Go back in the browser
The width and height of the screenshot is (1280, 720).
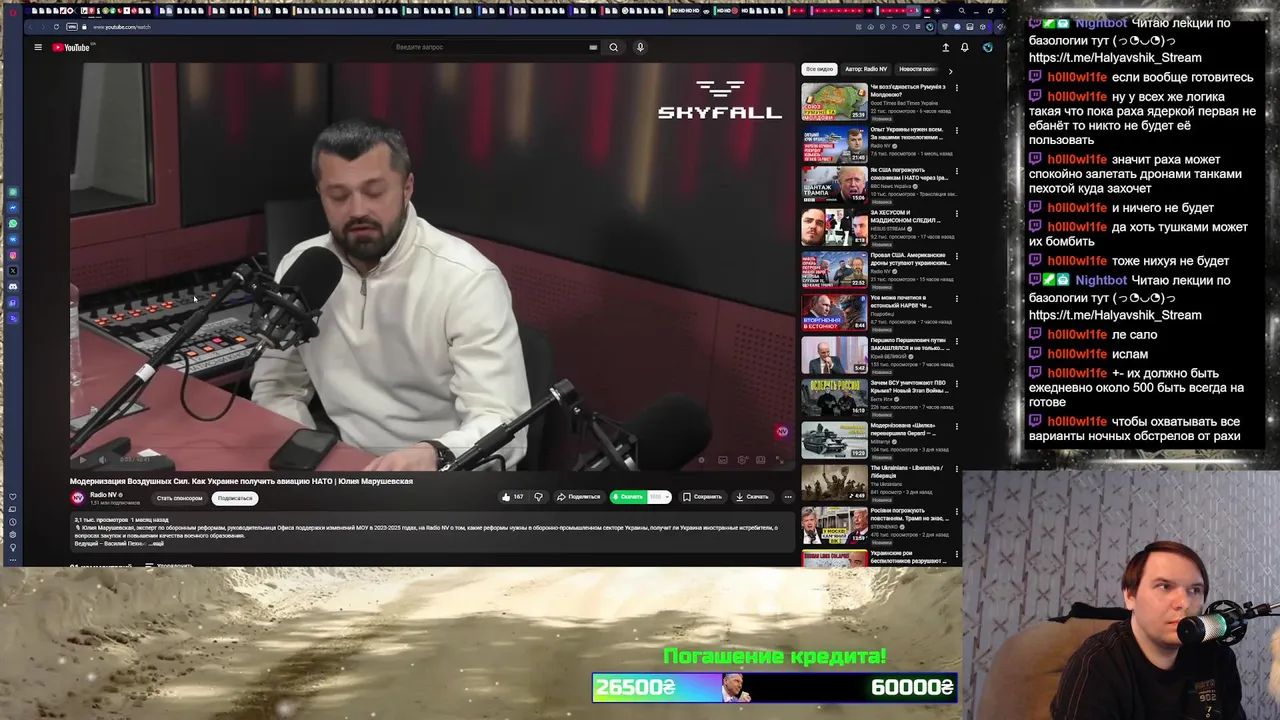[30, 27]
